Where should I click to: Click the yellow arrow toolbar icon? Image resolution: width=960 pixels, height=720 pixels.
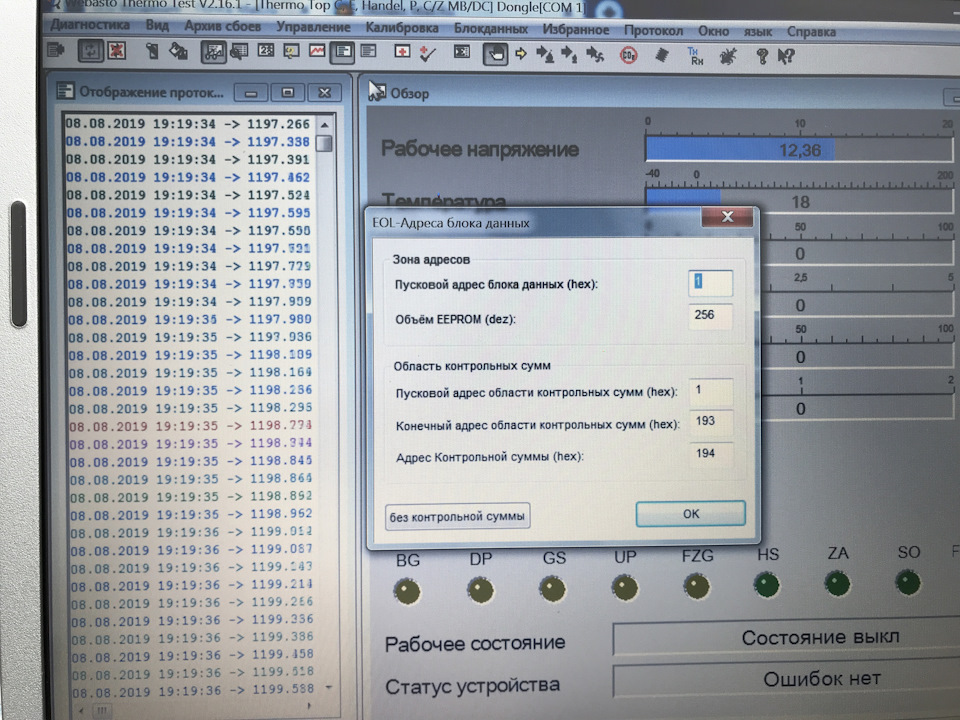521,54
